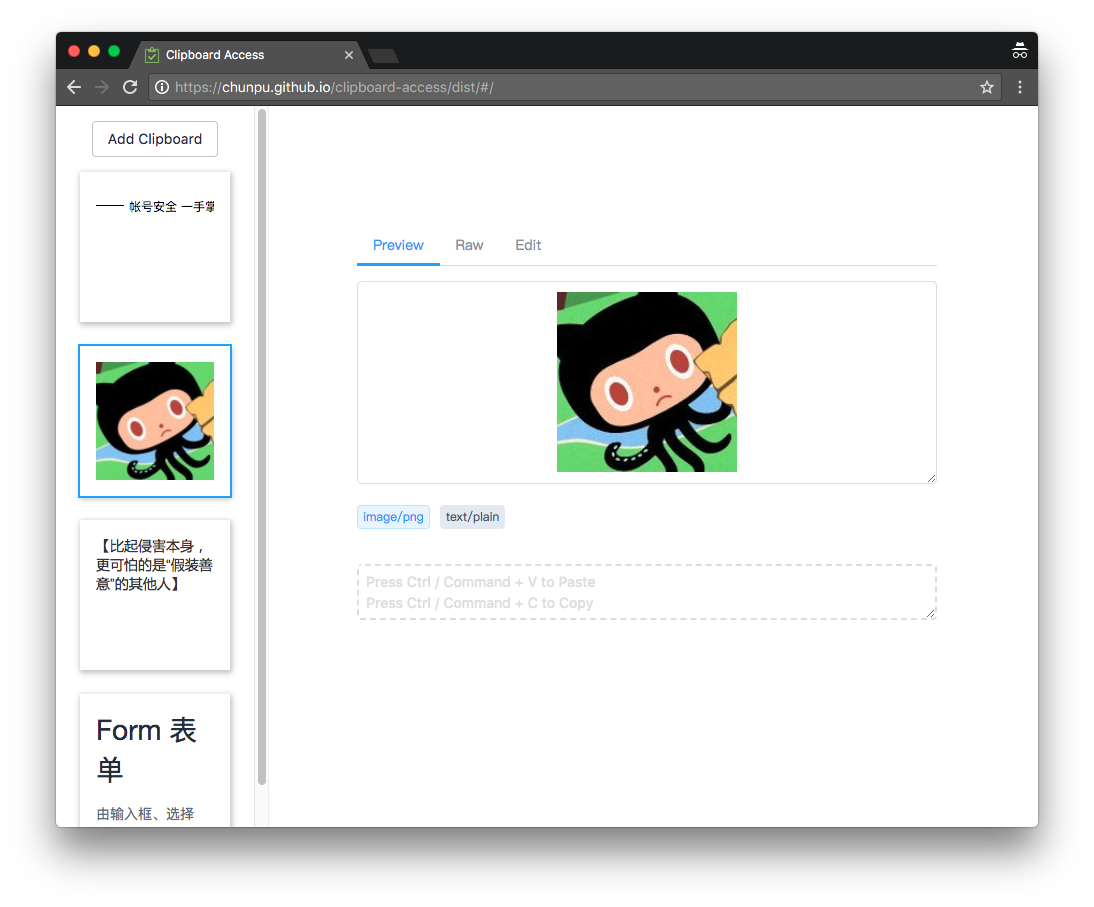Close the Clipboard Access tab

(349, 55)
